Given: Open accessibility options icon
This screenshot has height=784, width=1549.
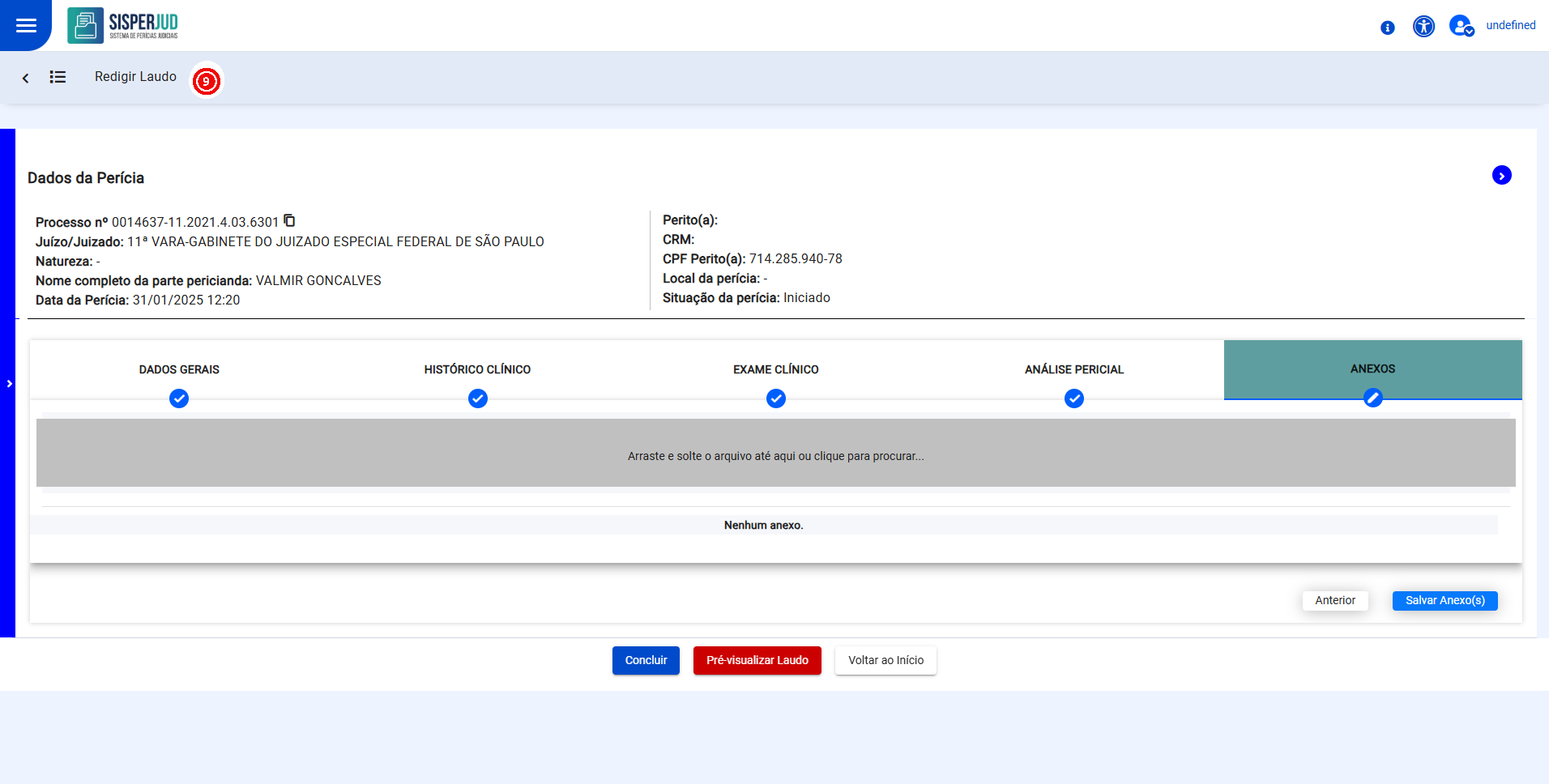Looking at the screenshot, I should pyautogui.click(x=1423, y=26).
